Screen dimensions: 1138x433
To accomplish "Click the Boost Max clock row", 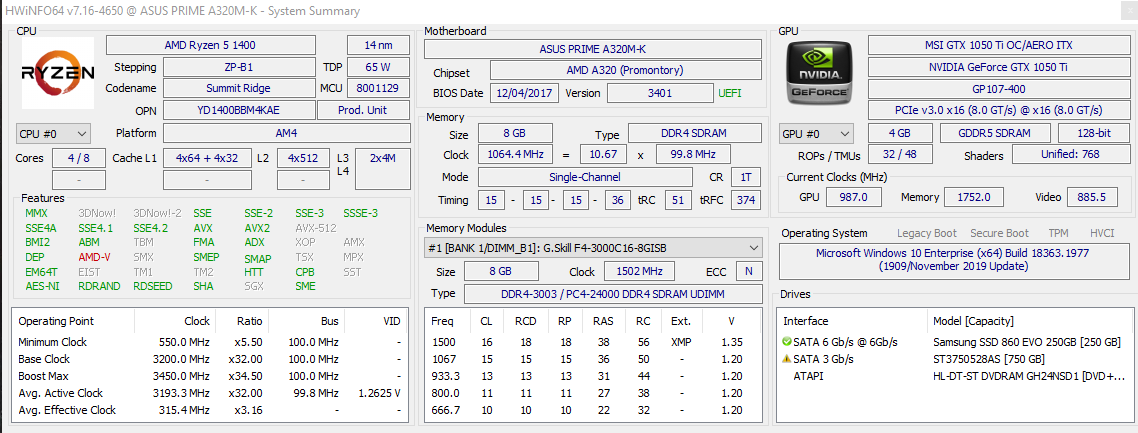I will tap(210, 376).
